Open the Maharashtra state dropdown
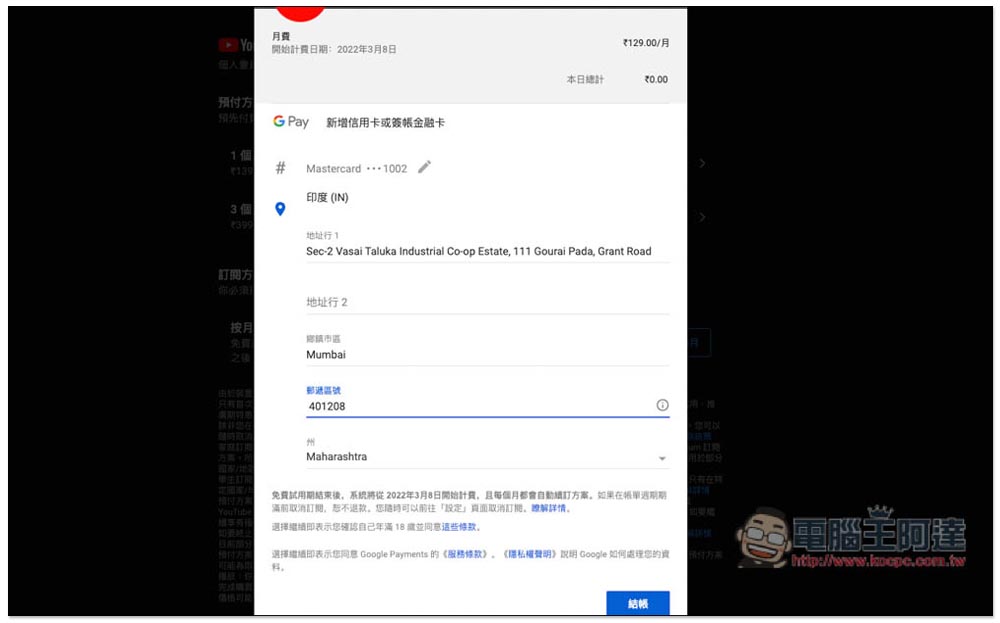This screenshot has width=1000, height=623. pos(488,457)
